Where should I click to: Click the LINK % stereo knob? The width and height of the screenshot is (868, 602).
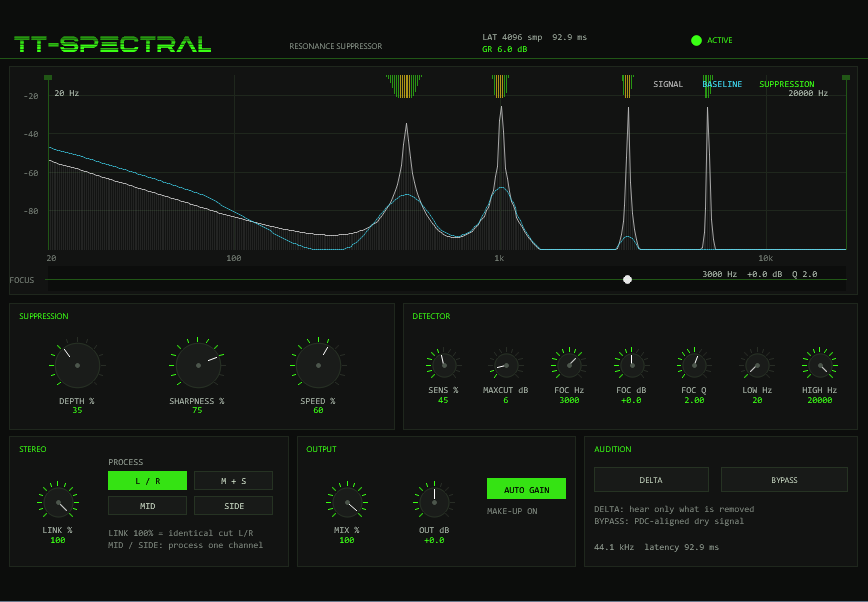coord(58,502)
